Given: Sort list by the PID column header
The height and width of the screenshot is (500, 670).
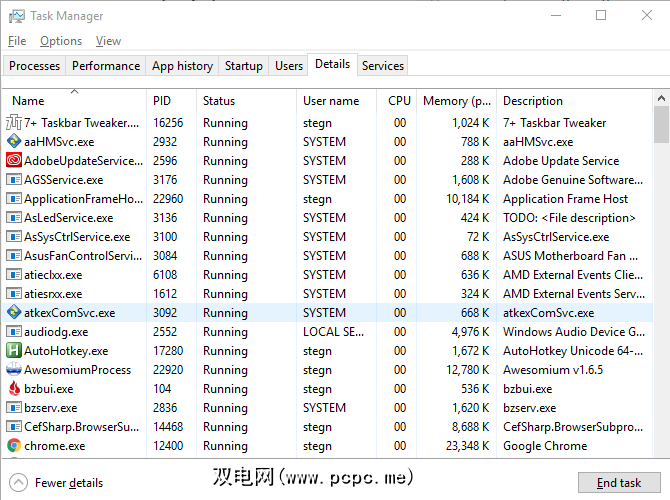Looking at the screenshot, I should (x=162, y=101).
